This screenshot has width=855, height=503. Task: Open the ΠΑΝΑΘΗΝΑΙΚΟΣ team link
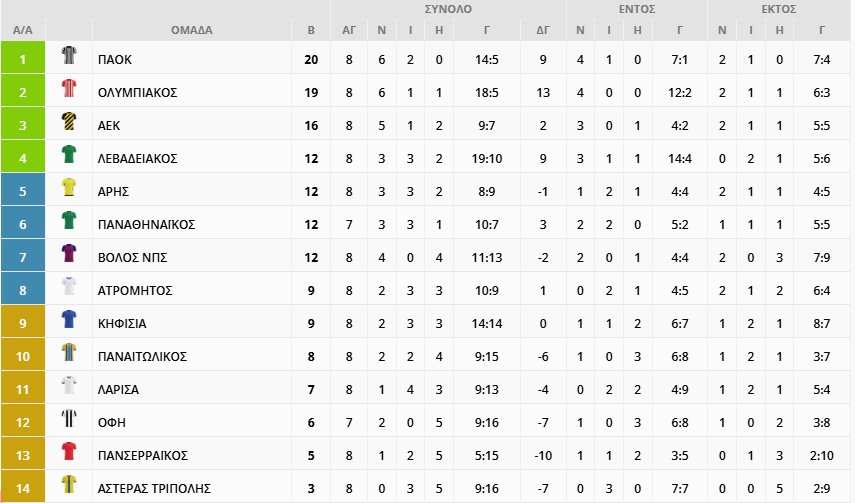pyautogui.click(x=147, y=224)
